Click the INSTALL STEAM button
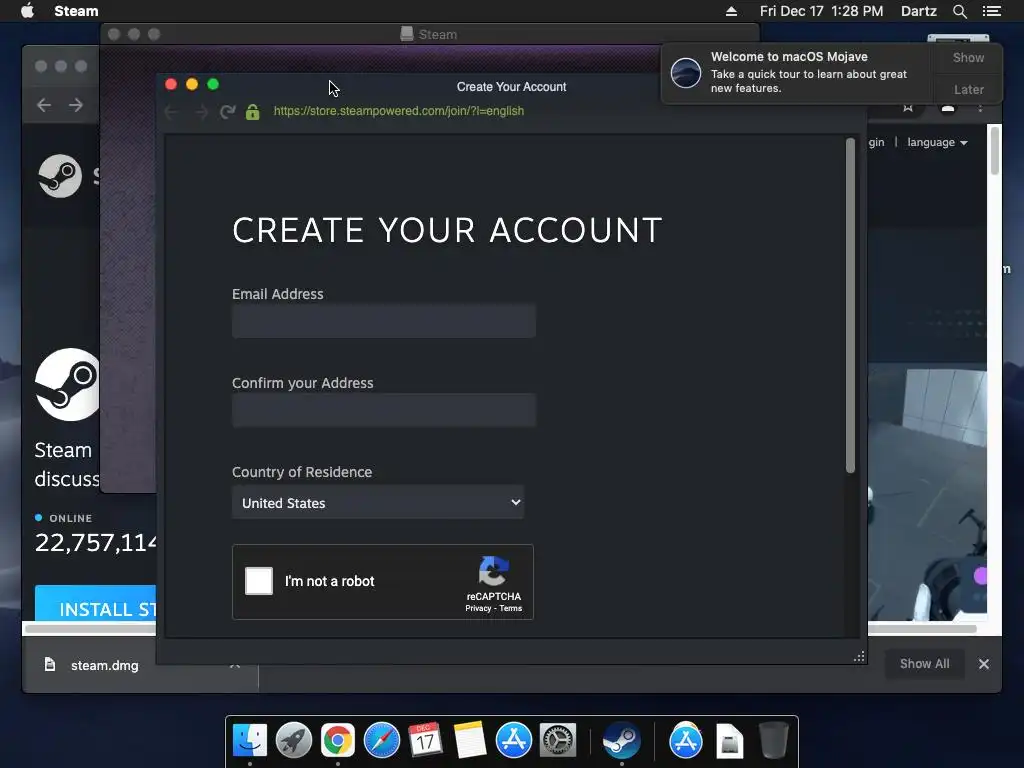 [96, 603]
